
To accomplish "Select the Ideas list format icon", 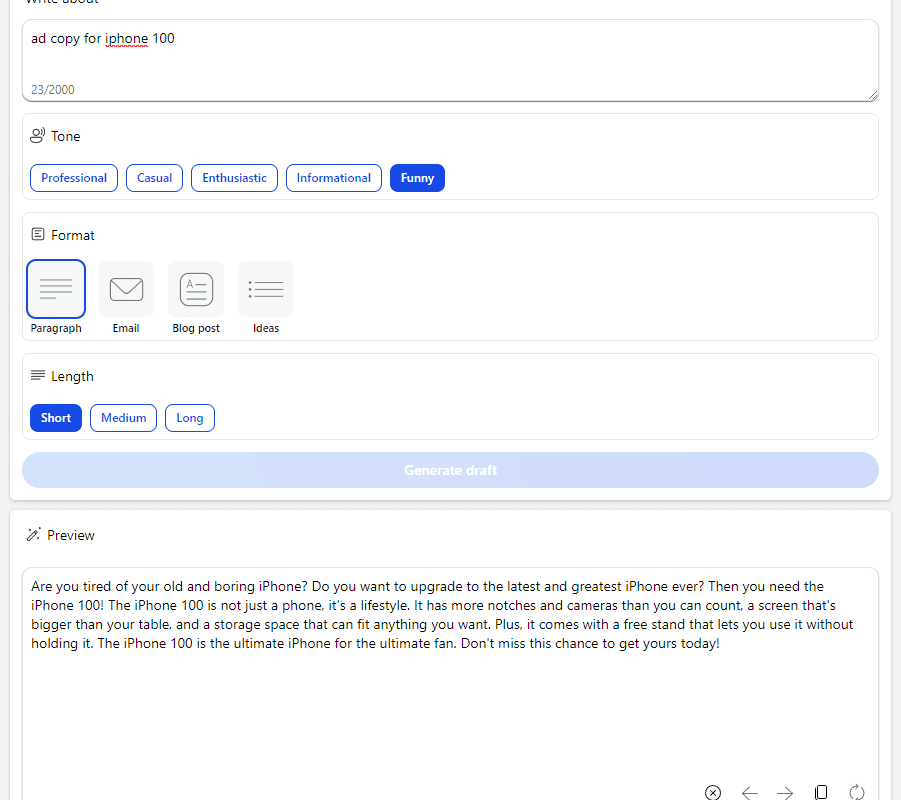I will (265, 289).
